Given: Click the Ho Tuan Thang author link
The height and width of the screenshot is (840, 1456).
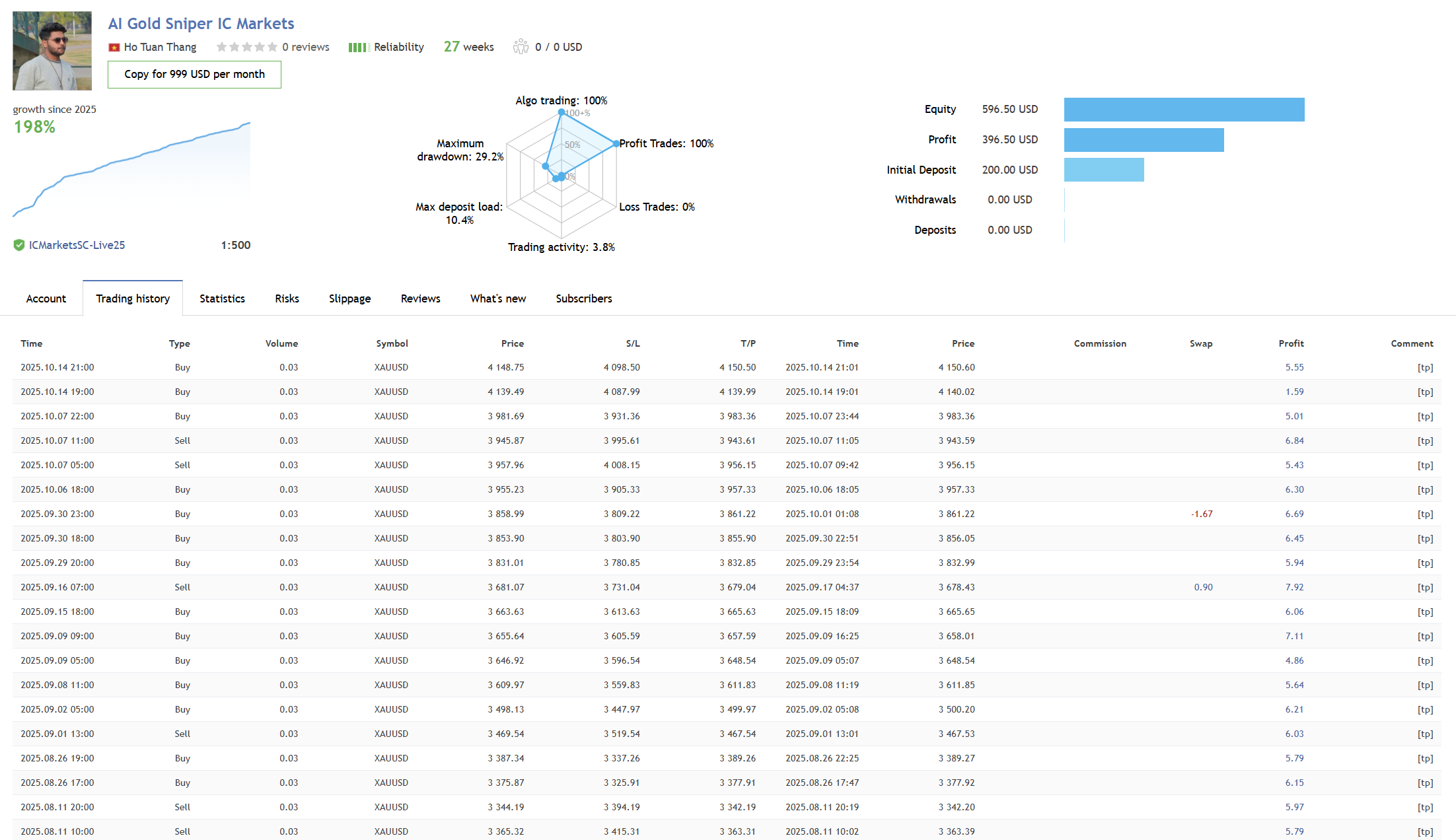Looking at the screenshot, I should 160,47.
